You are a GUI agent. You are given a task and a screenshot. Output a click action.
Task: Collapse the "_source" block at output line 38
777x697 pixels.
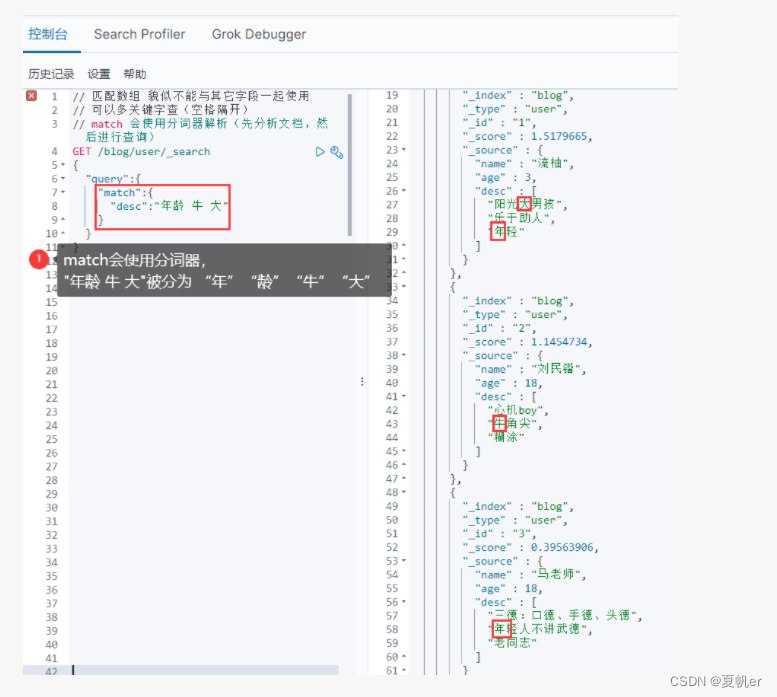coord(404,355)
